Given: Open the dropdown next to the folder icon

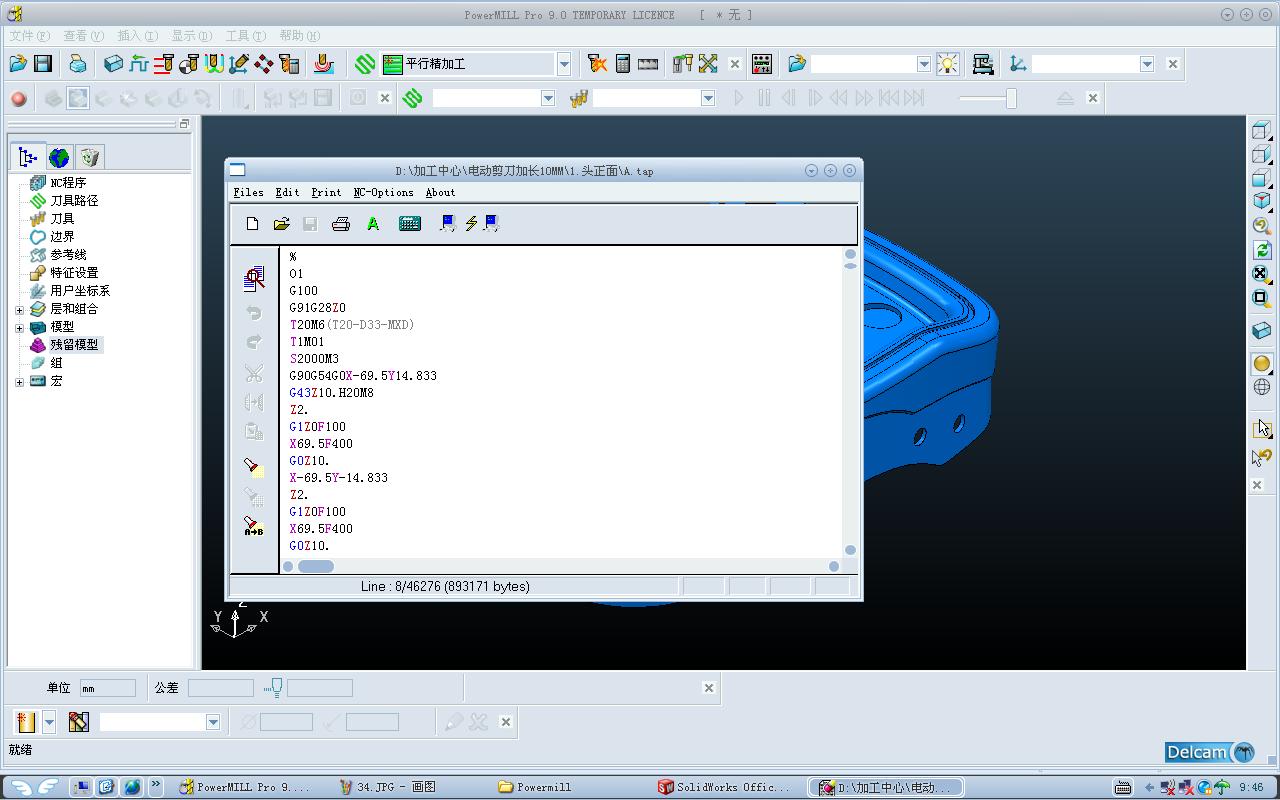Looking at the screenshot, I should (924, 64).
